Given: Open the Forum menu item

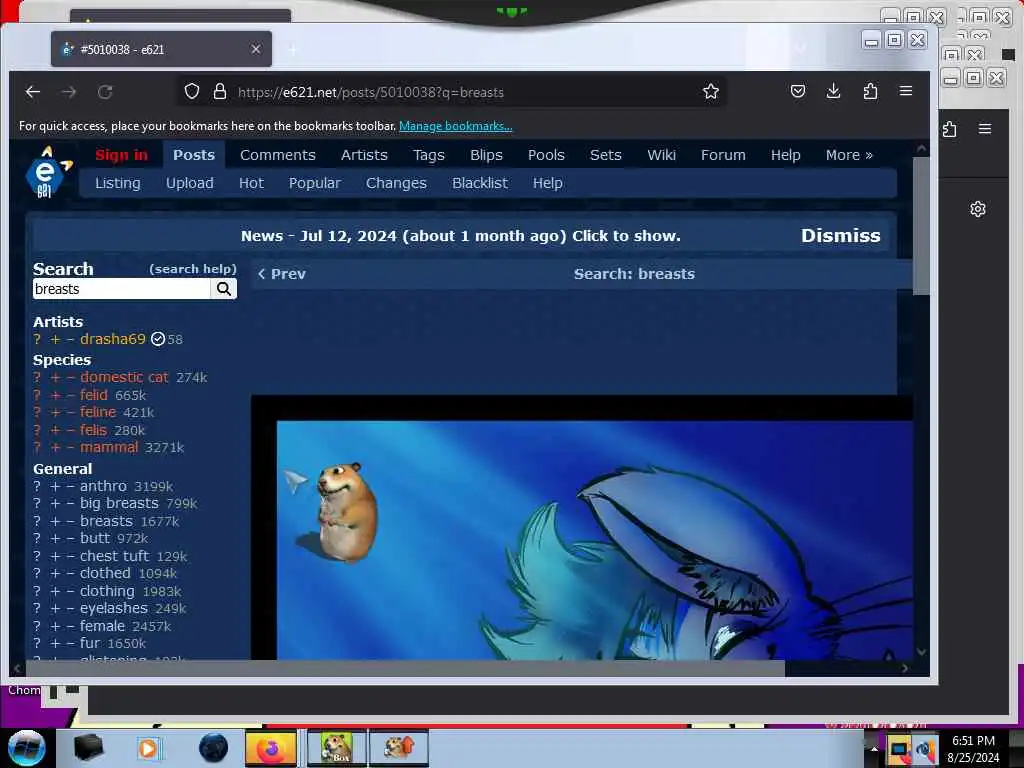Looking at the screenshot, I should pyautogui.click(x=723, y=155).
